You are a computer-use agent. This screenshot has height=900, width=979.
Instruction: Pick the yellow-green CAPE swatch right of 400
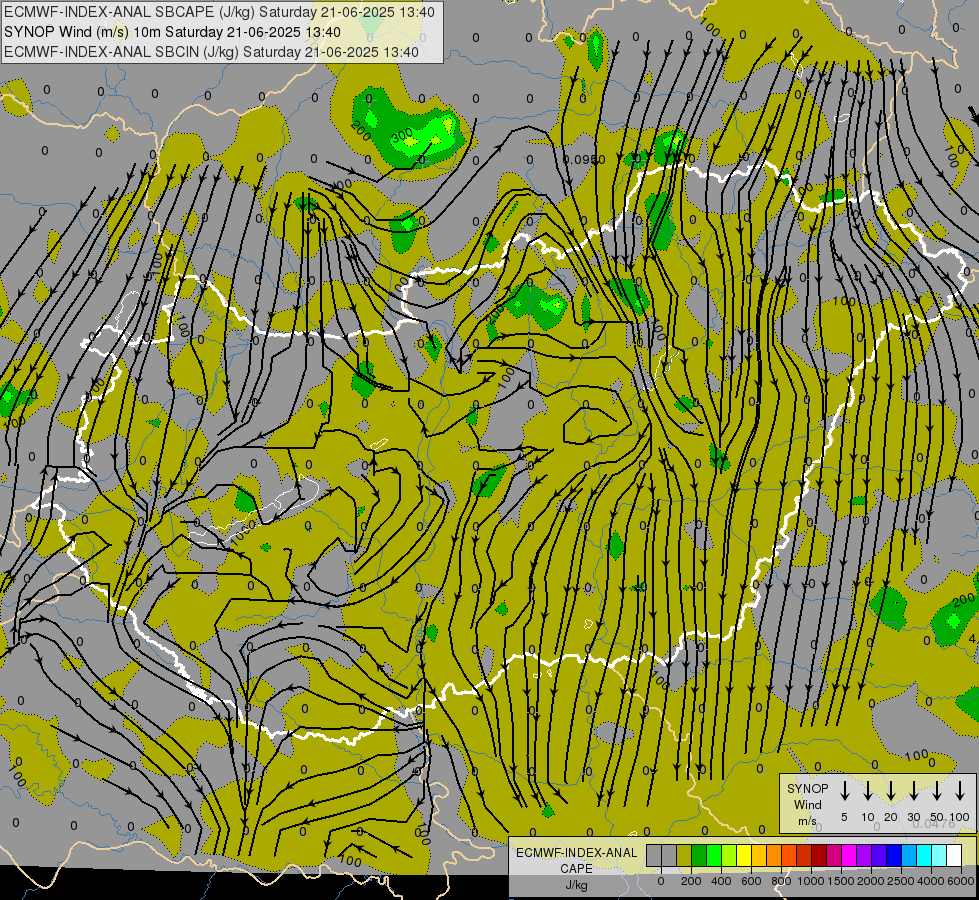729,855
